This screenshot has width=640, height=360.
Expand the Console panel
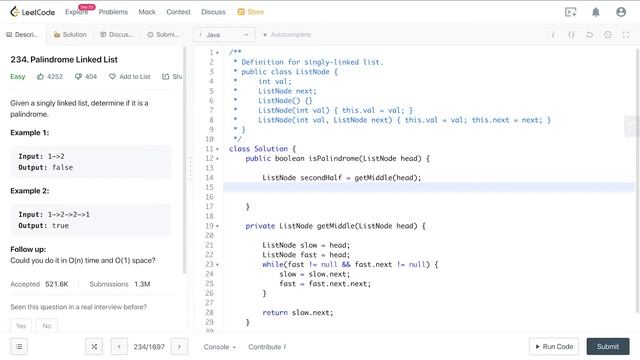220,347
